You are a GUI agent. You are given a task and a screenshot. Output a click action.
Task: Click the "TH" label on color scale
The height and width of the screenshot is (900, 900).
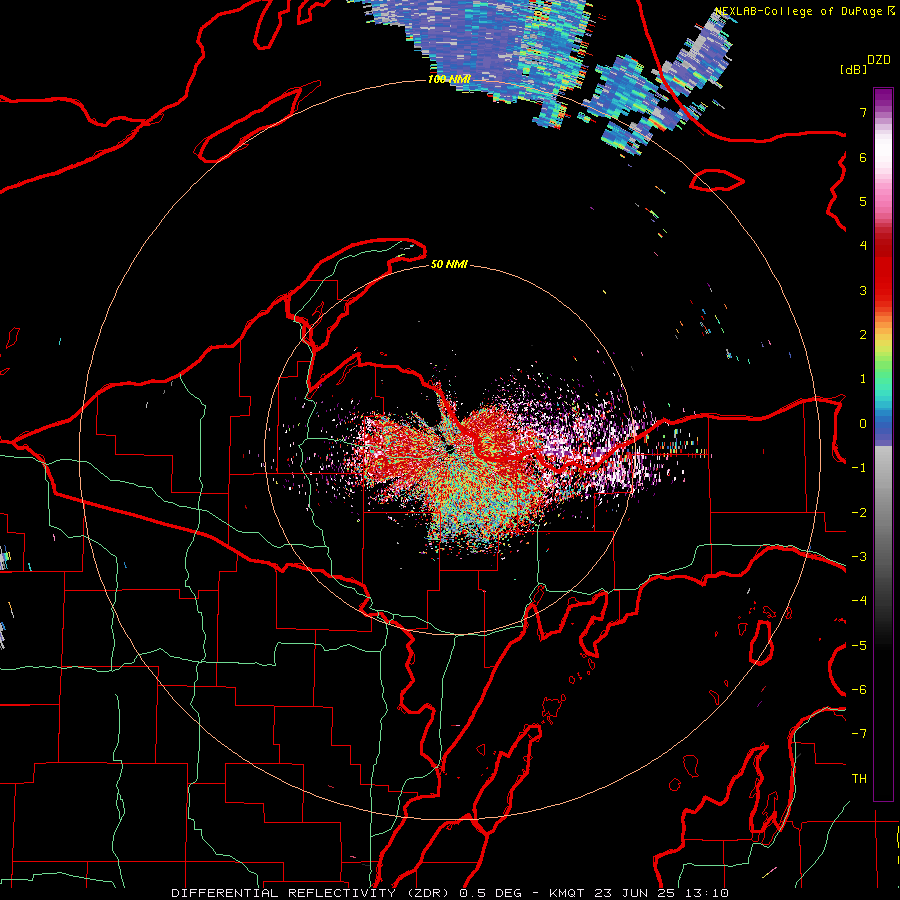coord(859,779)
